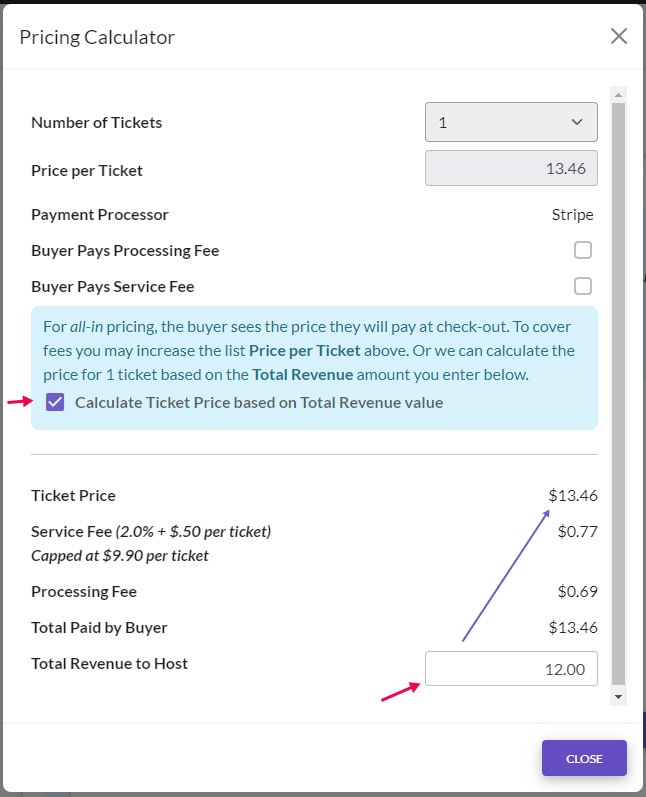The image size is (646, 797).
Task: Click the Service Fee $0.77 amount
Action: [x=577, y=531]
